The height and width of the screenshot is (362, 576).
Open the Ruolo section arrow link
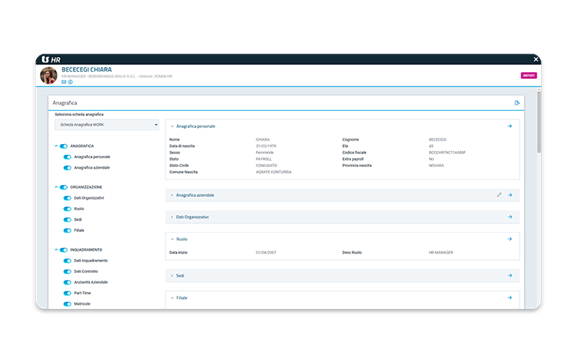[510, 239]
